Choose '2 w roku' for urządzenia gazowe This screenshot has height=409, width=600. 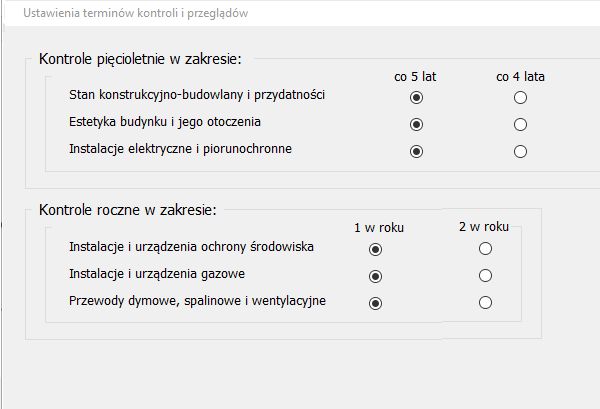485,275
